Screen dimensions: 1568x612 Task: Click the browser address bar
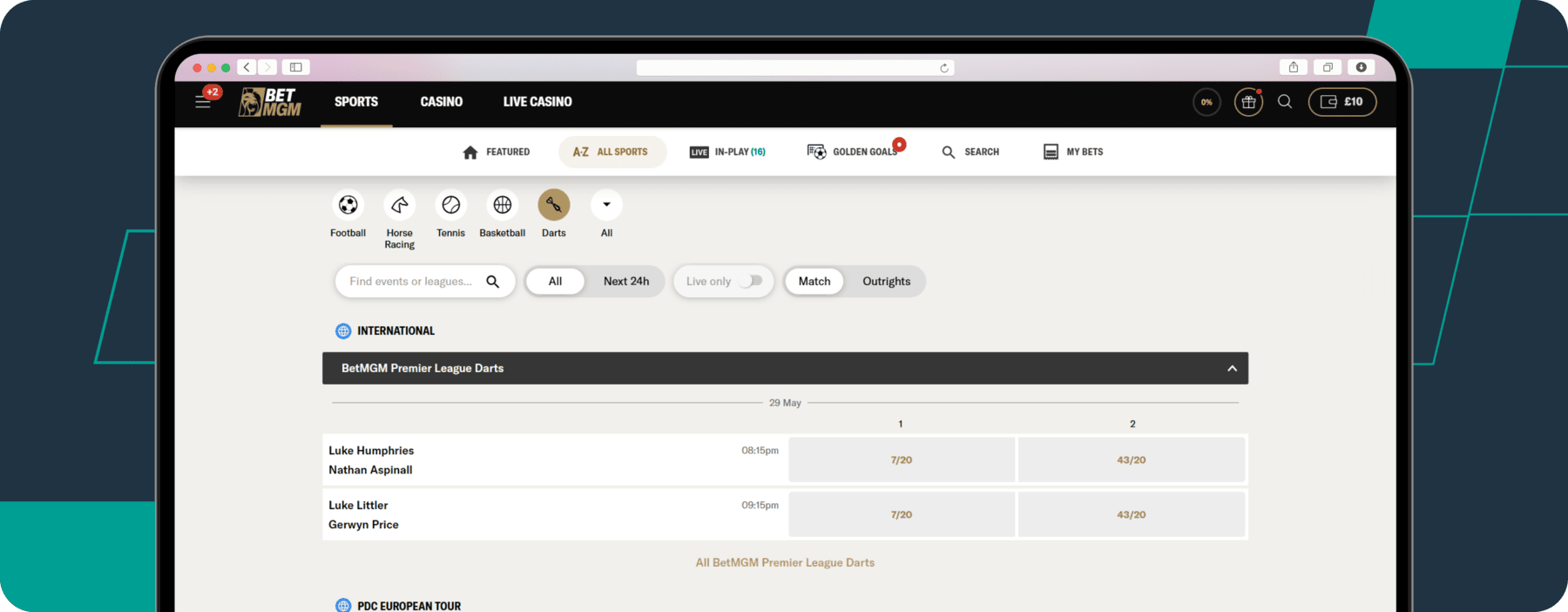point(795,68)
